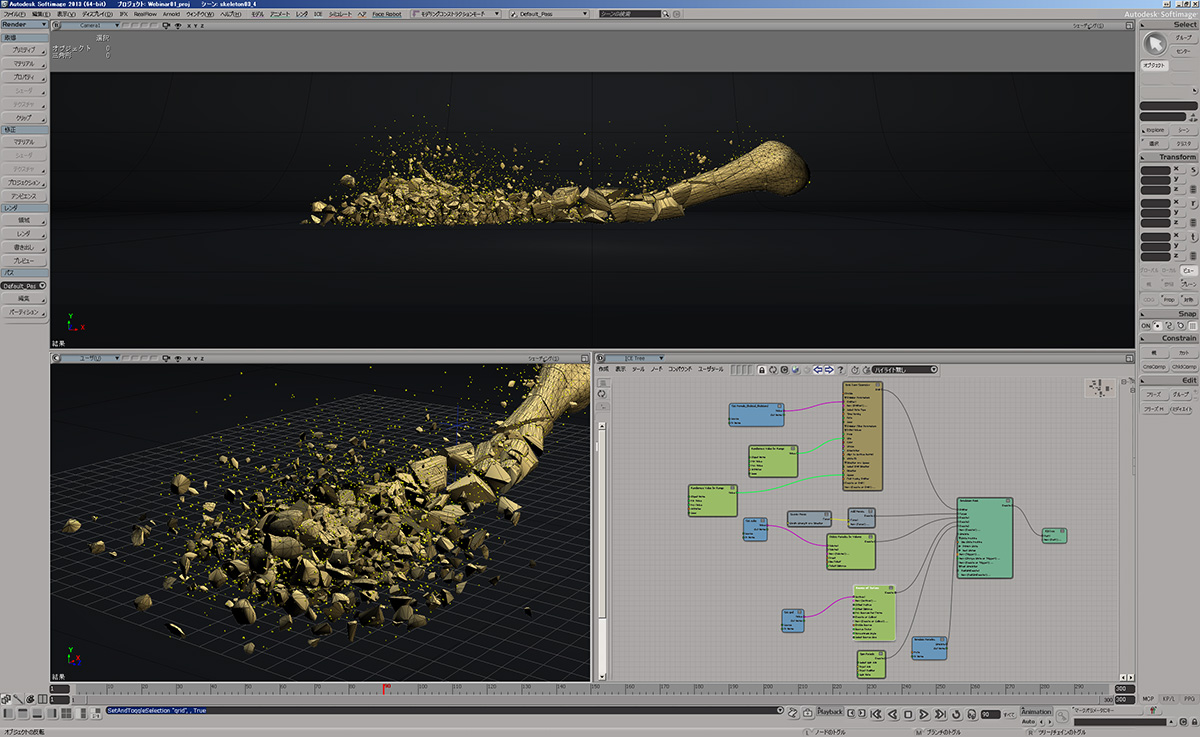
Task: Click the lock icon in ICE Tree toolbar
Action: (761, 370)
